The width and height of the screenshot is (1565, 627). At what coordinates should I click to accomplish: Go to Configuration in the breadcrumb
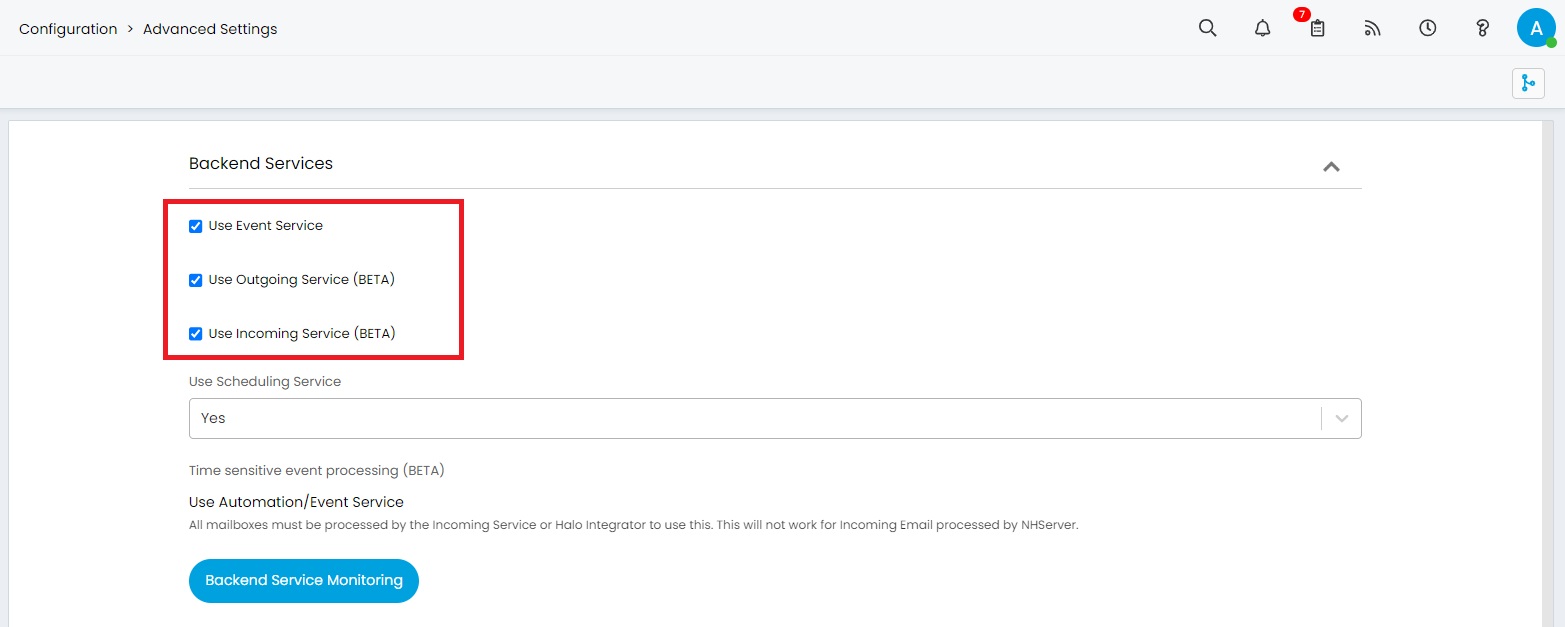68,29
